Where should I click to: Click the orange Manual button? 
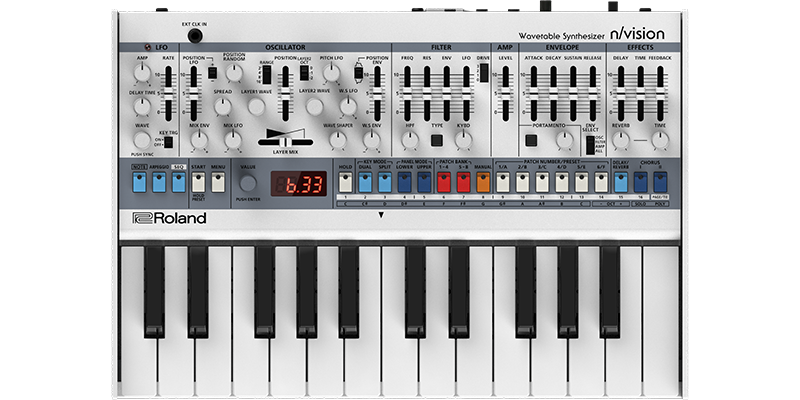click(x=483, y=182)
